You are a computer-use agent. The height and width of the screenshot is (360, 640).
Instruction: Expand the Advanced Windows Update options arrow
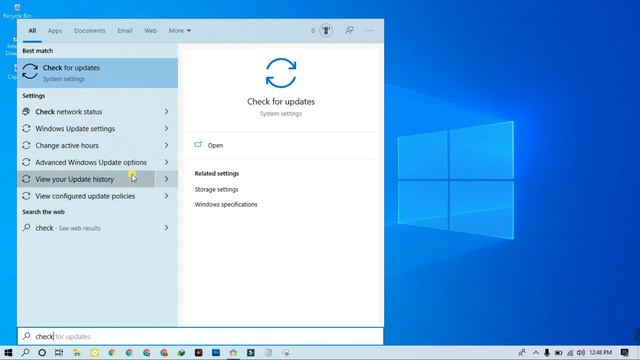point(166,162)
